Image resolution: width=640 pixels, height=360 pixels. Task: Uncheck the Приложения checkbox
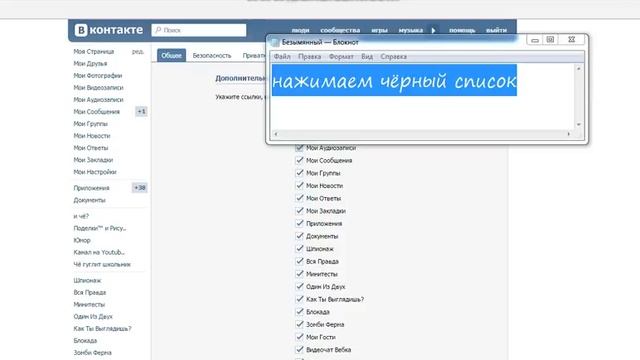point(299,223)
